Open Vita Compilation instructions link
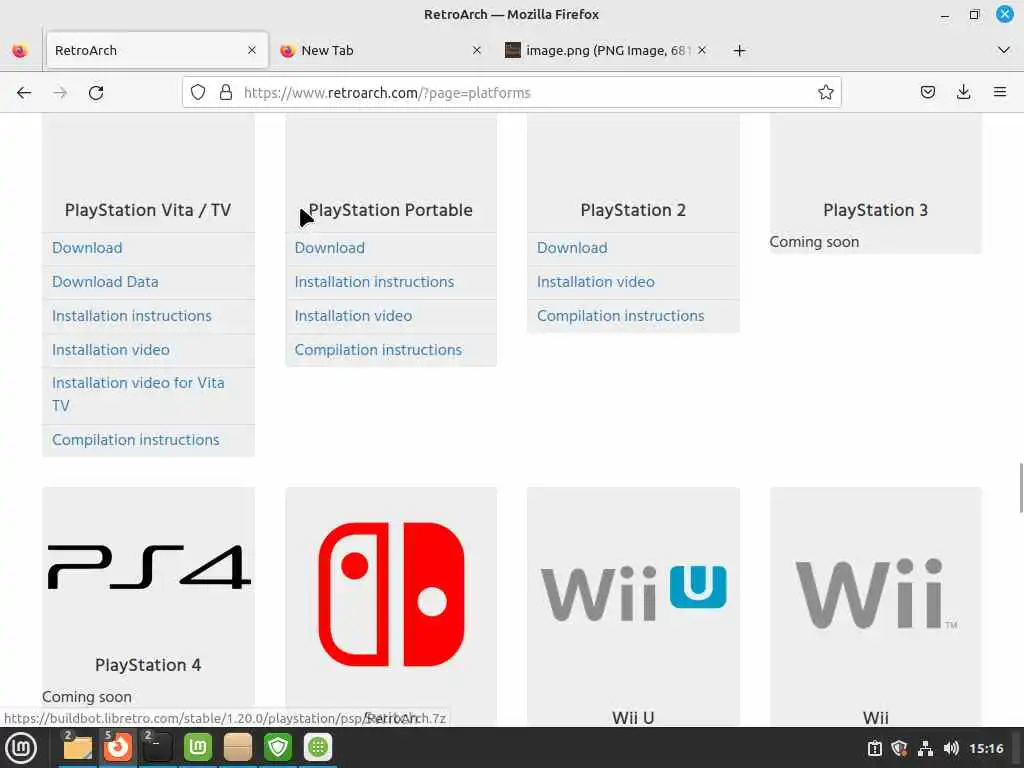Screen dimensions: 1024x768 click(136, 440)
